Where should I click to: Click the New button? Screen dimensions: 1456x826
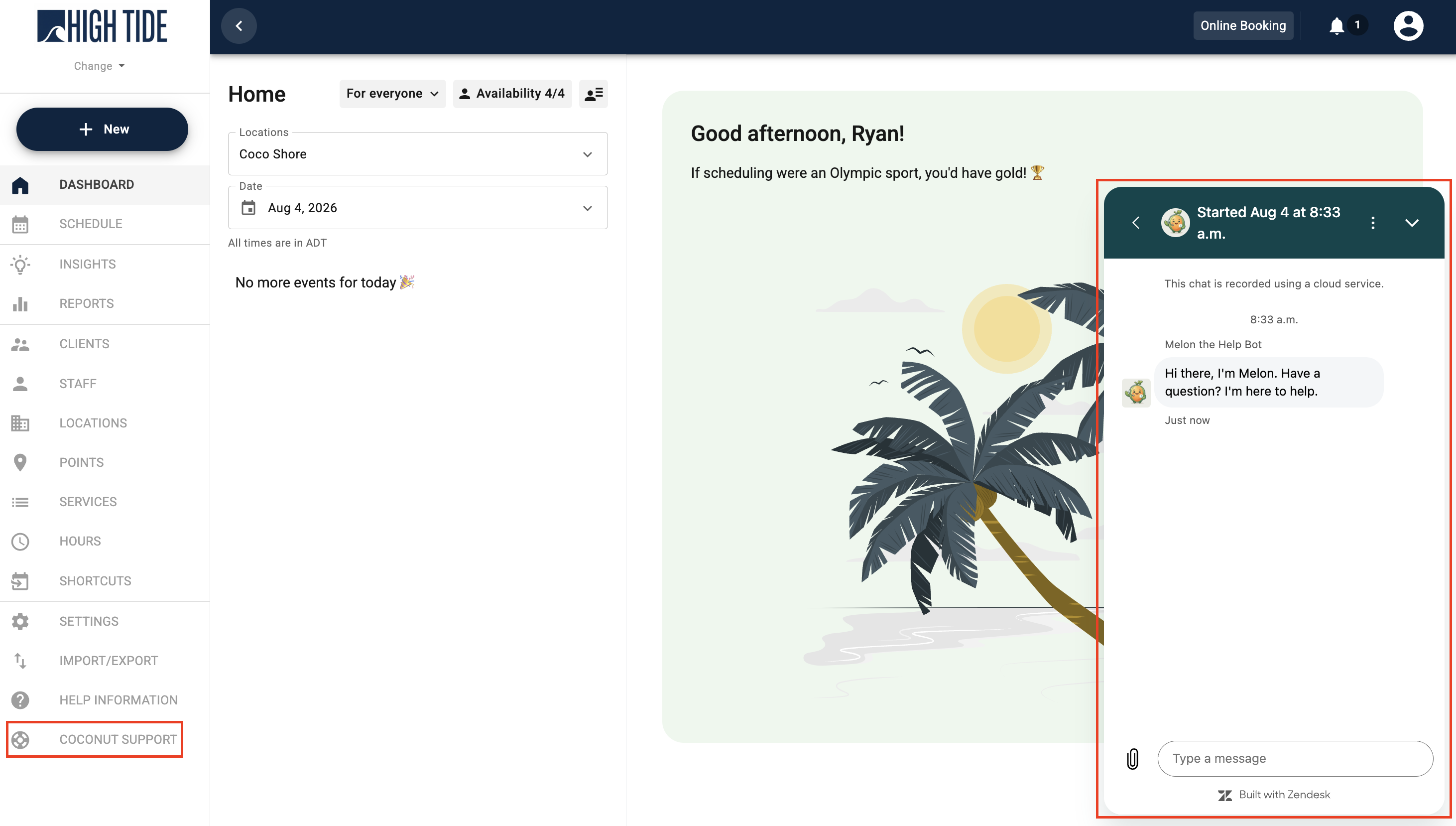[x=102, y=130]
